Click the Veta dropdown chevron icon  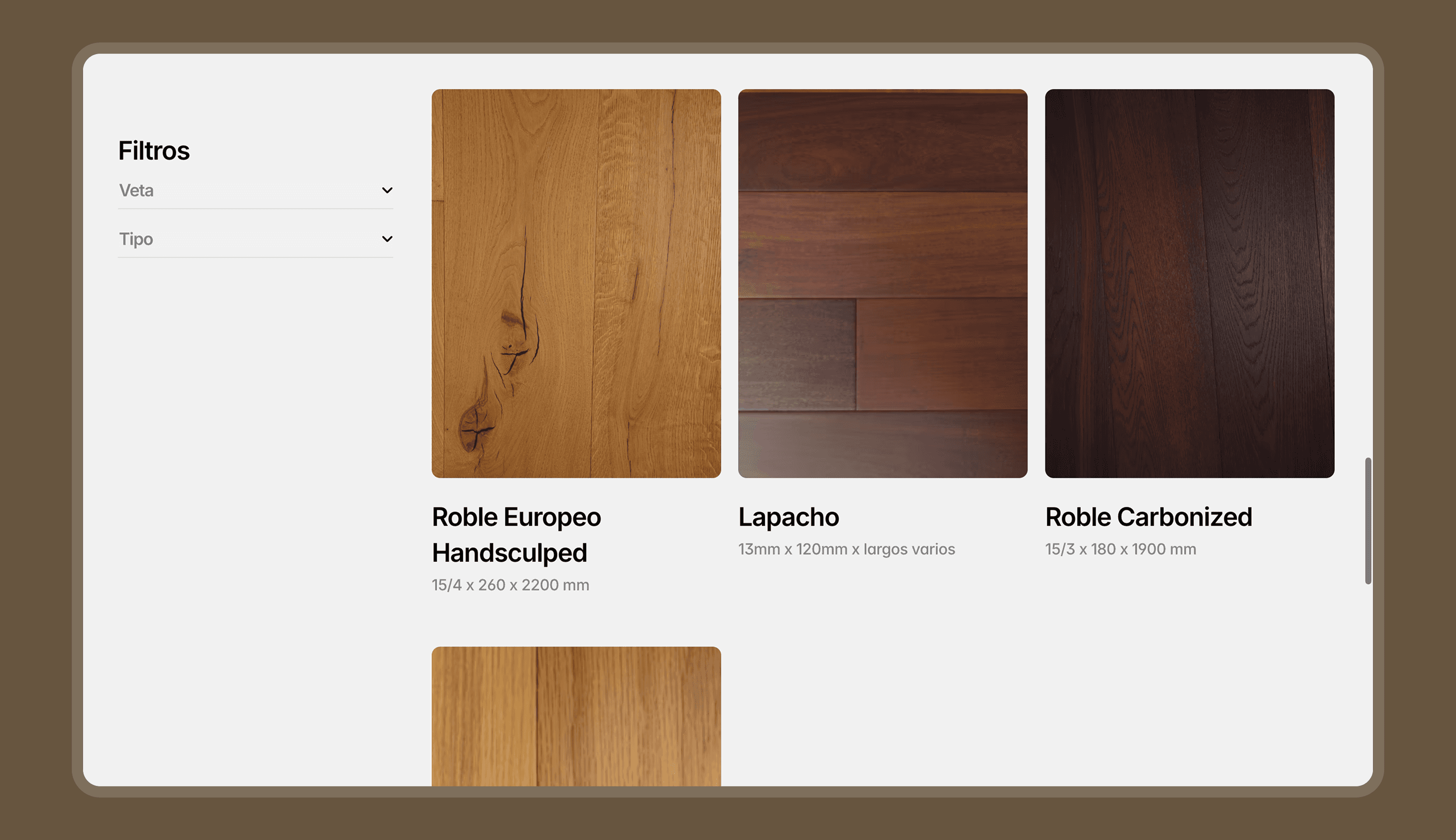pos(387,190)
